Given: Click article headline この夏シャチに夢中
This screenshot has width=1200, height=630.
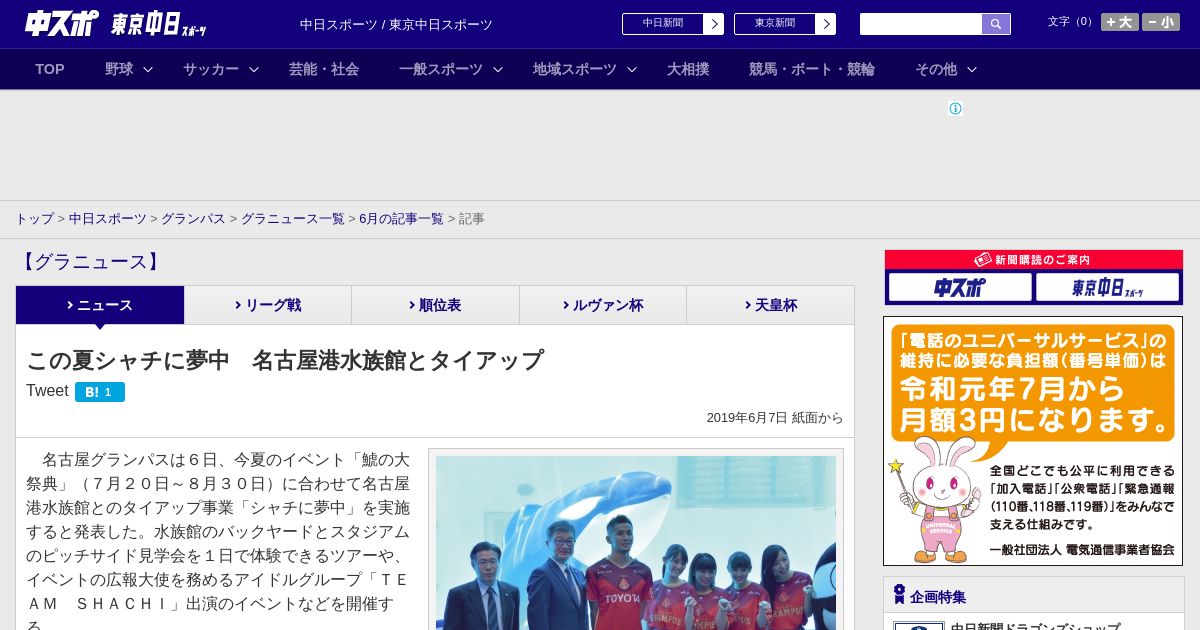Looking at the screenshot, I should (285, 360).
